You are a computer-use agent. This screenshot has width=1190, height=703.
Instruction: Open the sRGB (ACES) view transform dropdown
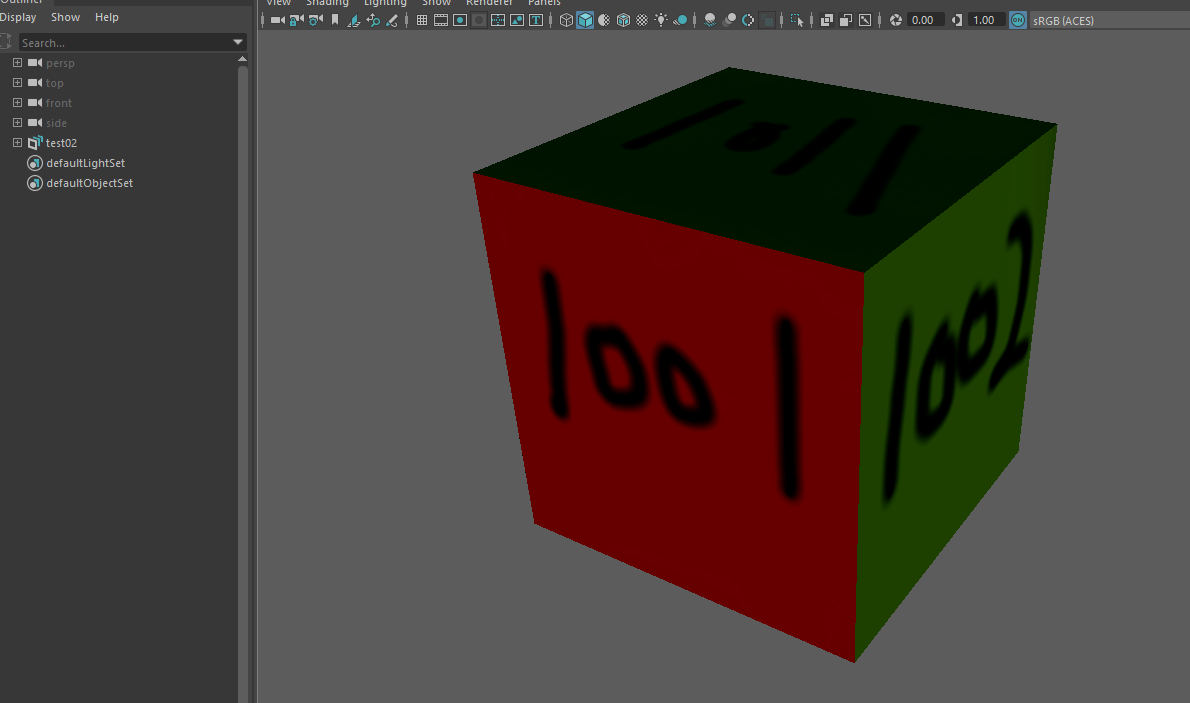point(1063,20)
